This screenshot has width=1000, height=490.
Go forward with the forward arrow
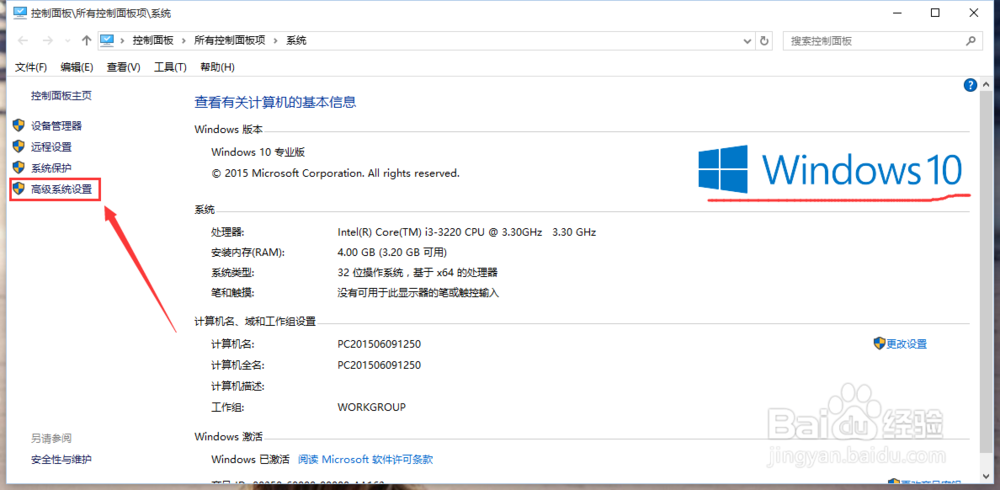click(47, 41)
